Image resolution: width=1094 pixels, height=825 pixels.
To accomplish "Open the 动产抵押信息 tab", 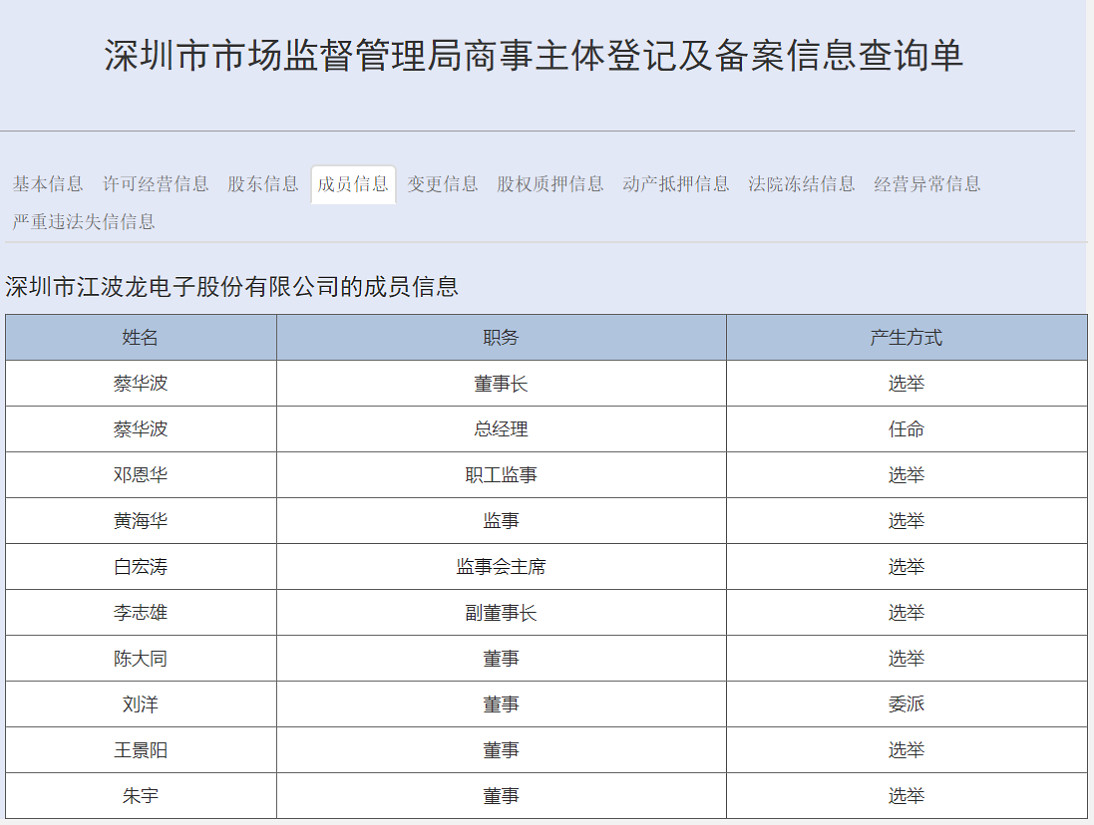I will click(676, 184).
